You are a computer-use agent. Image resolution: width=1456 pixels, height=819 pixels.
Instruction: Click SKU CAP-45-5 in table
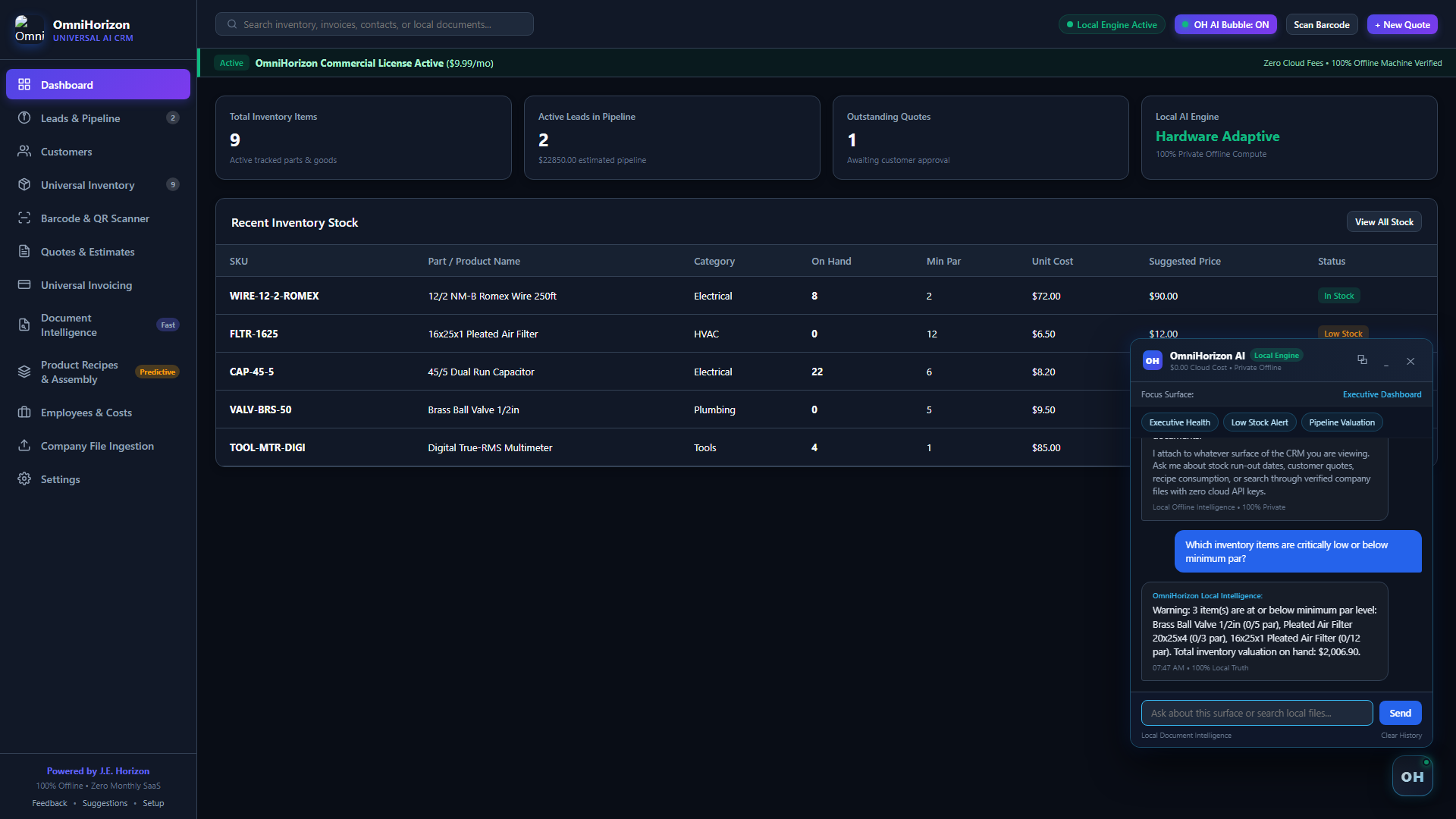click(252, 372)
